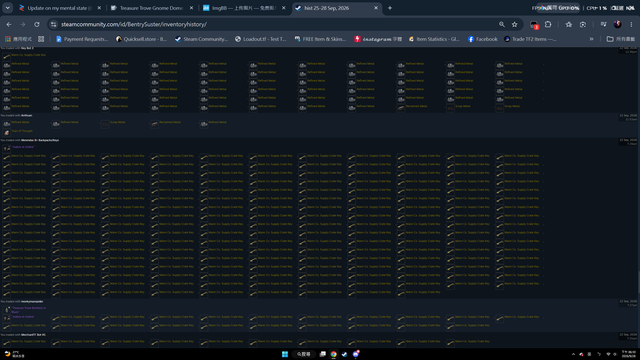
Task: Close the 'Treasure Trove Gnome Dome' tab
Action: pos(191,8)
